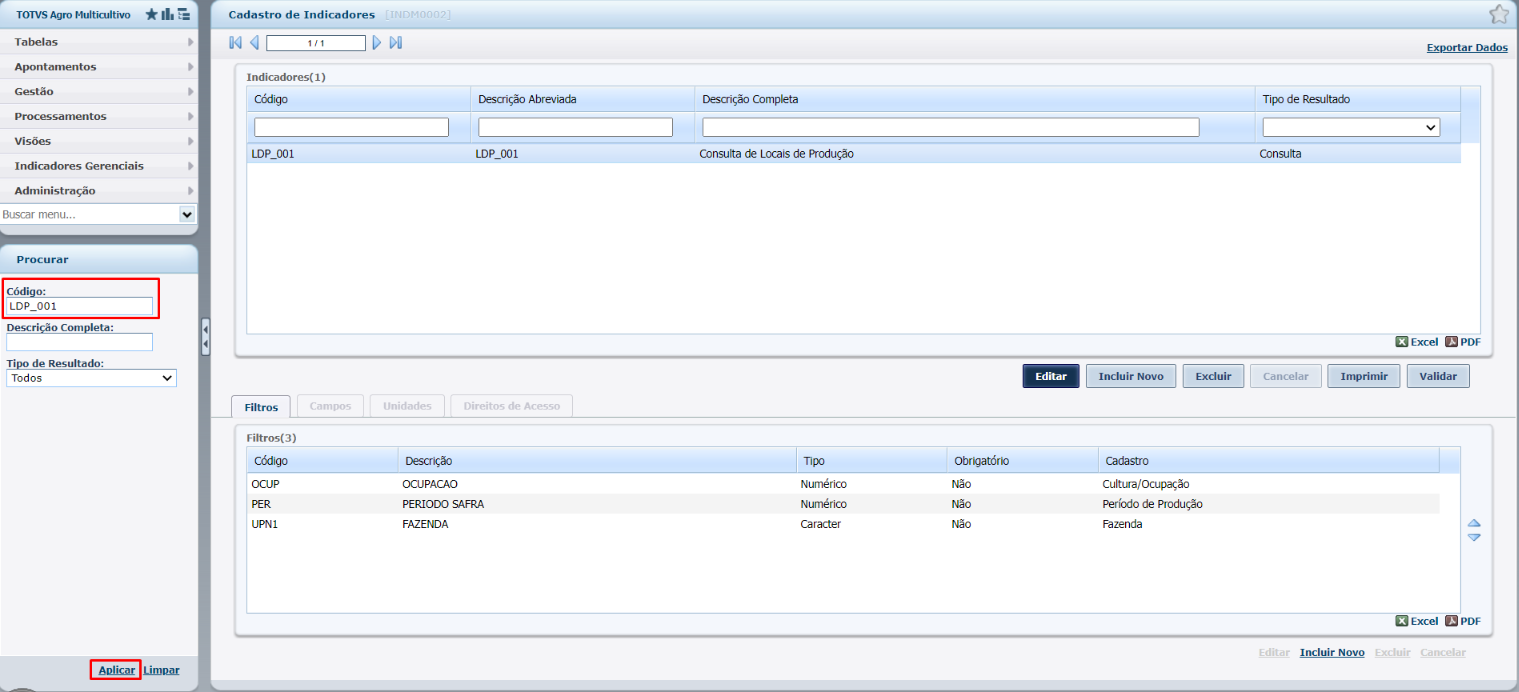Switch to the Filtros tab
Screen dimensions: 1519x692
261,407
